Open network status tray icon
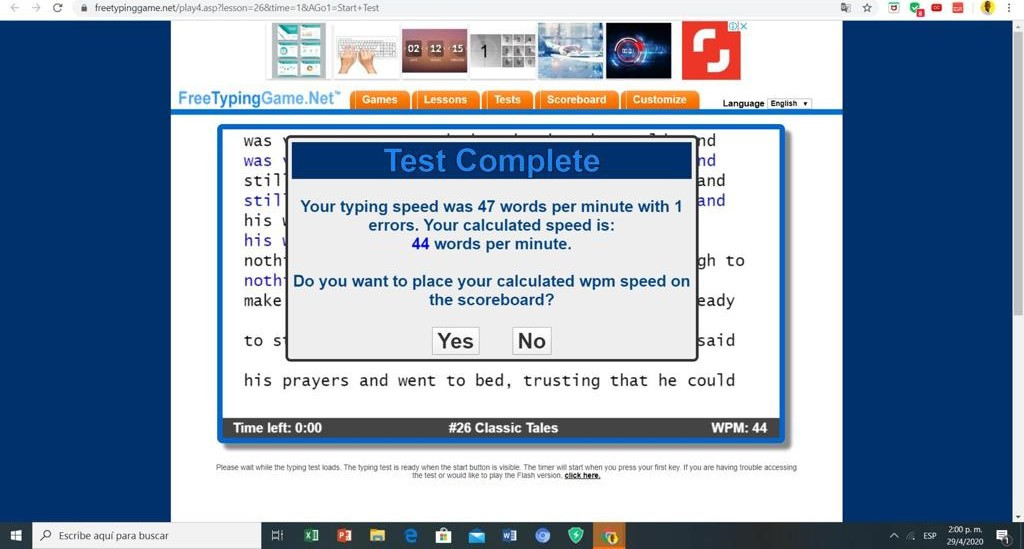Image resolution: width=1024 pixels, height=549 pixels. [x=910, y=535]
